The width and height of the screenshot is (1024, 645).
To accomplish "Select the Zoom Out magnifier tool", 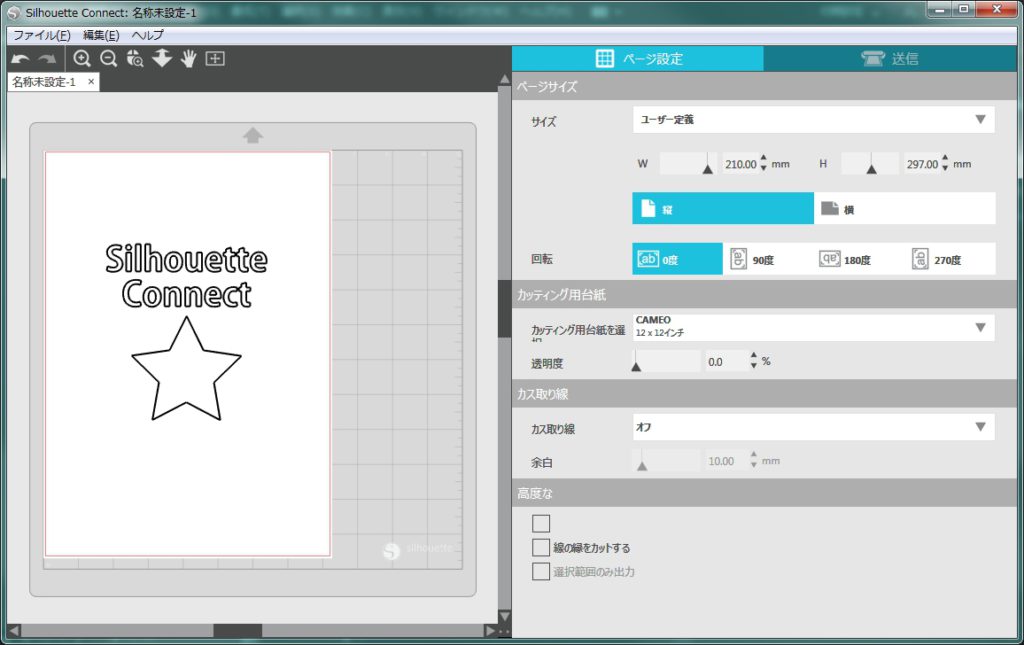I will coord(108,59).
